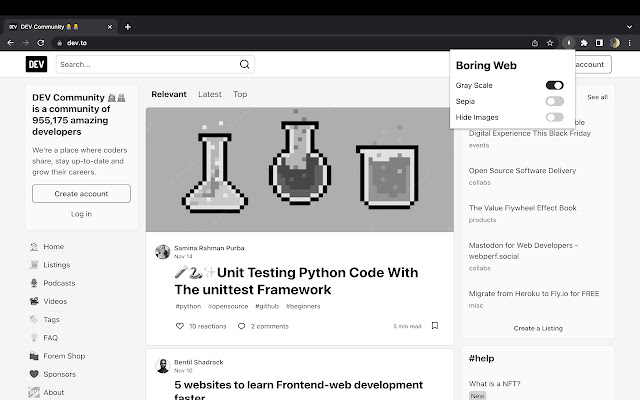Open the Log in link
Viewport: 640px width, 400px height.
pyautogui.click(x=81, y=213)
